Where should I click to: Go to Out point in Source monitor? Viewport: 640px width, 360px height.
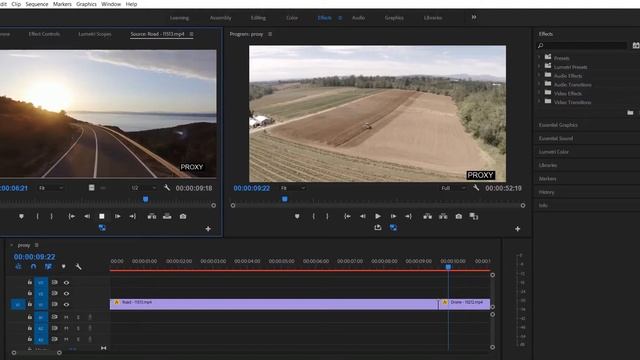(133, 216)
